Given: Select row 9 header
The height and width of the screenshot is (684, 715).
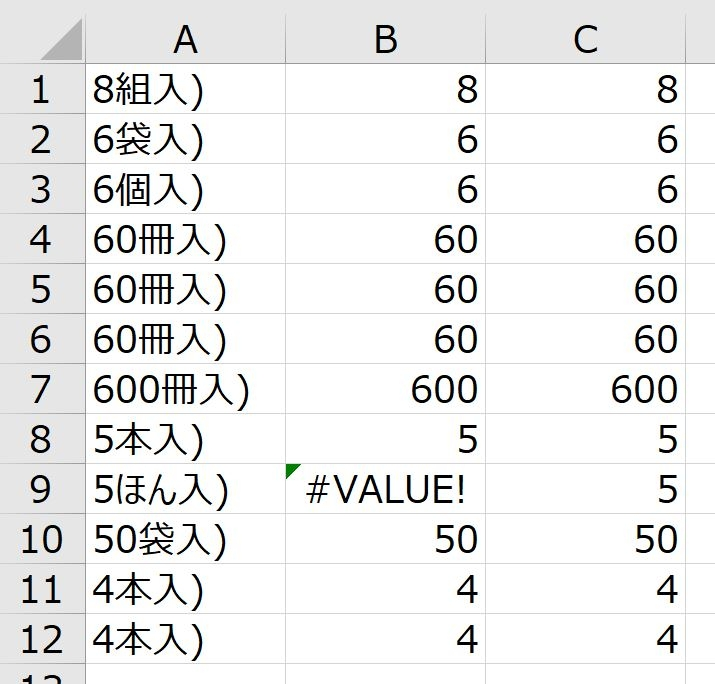Looking at the screenshot, I should coord(42,489).
